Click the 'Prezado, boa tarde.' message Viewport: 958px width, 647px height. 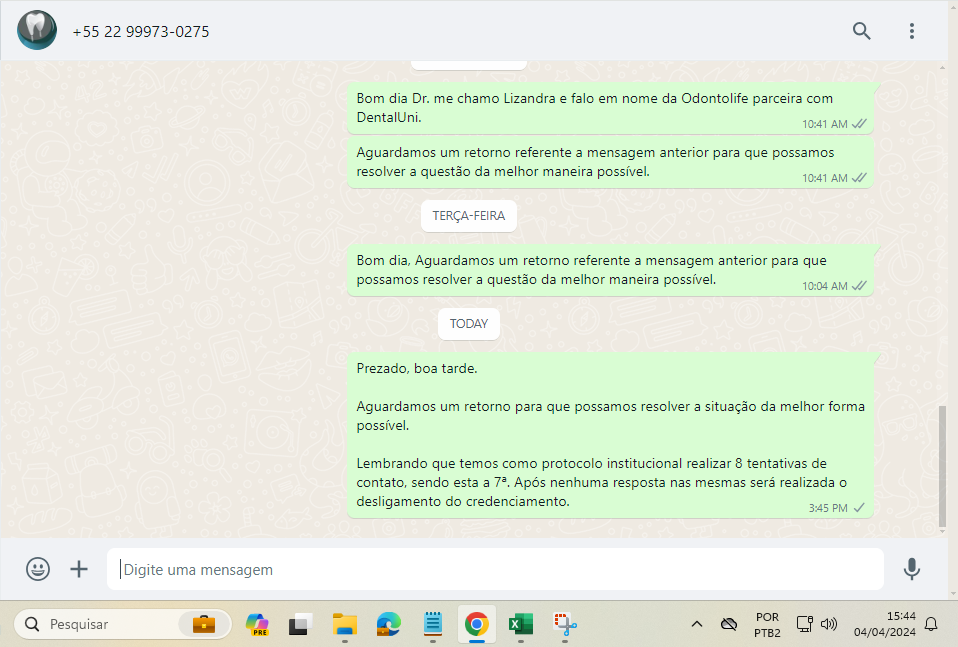pyautogui.click(x=610, y=435)
